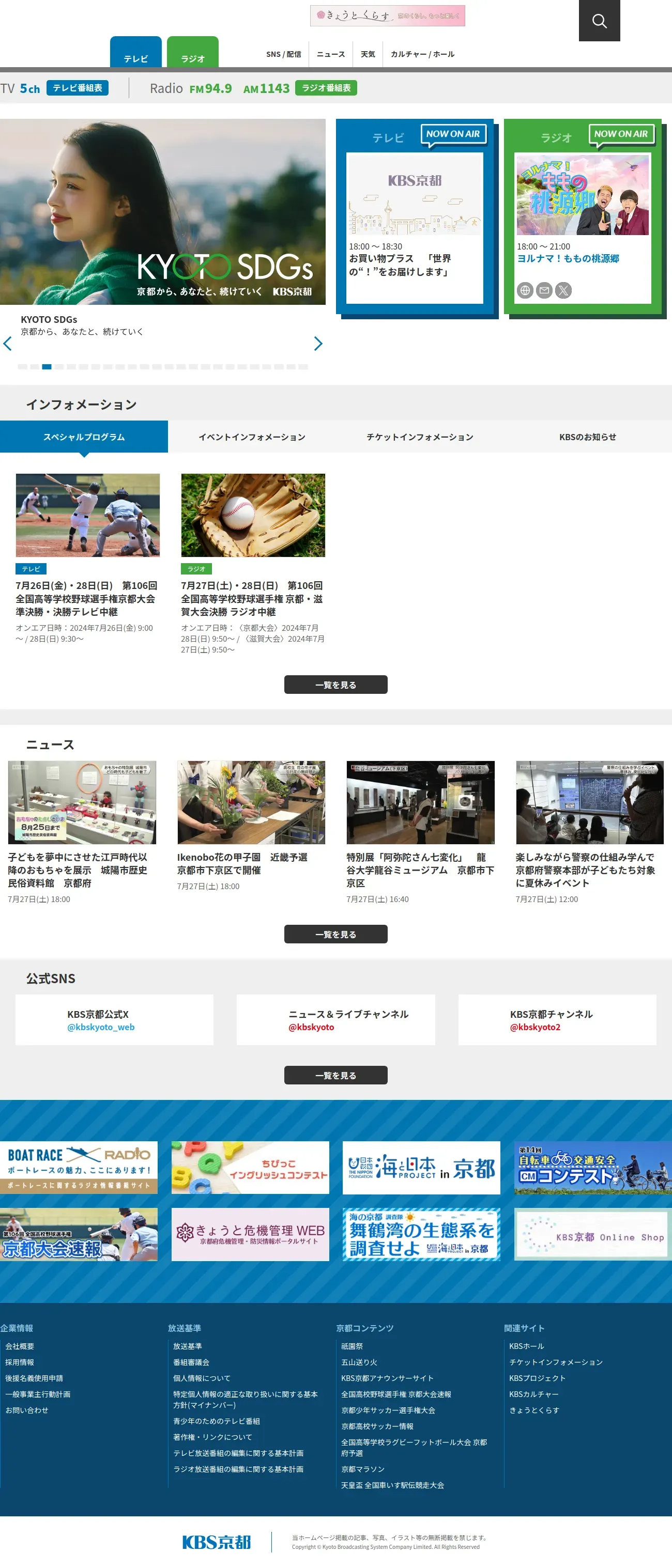
Task: Select the third carousel indicator dot
Action: pyautogui.click(x=47, y=367)
